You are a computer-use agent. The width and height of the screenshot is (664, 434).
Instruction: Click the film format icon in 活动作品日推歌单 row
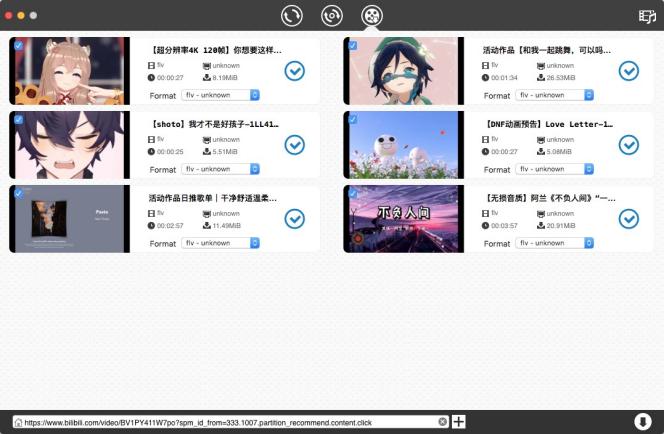point(151,214)
